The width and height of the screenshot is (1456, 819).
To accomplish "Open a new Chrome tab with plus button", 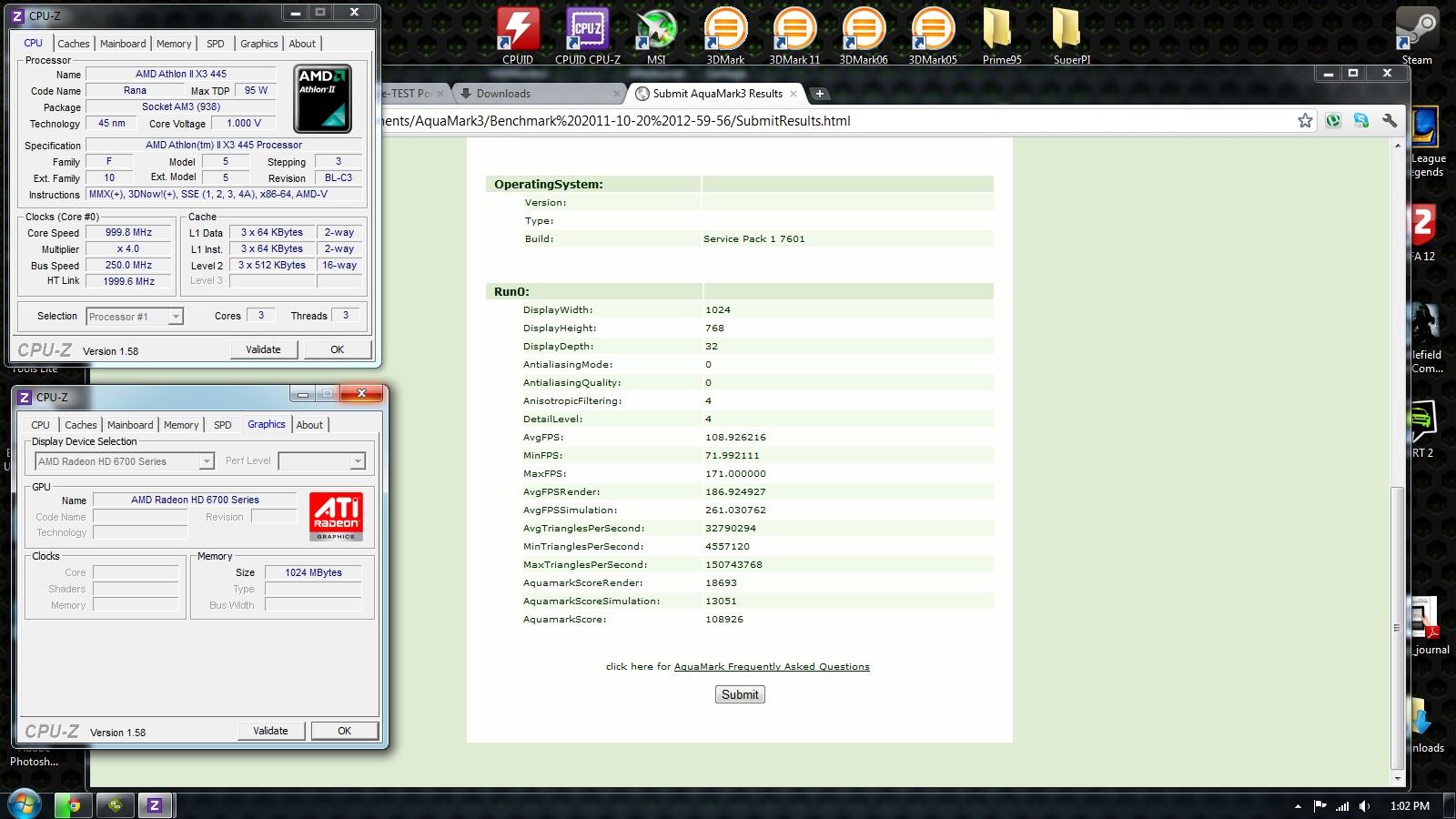I will 819,93.
